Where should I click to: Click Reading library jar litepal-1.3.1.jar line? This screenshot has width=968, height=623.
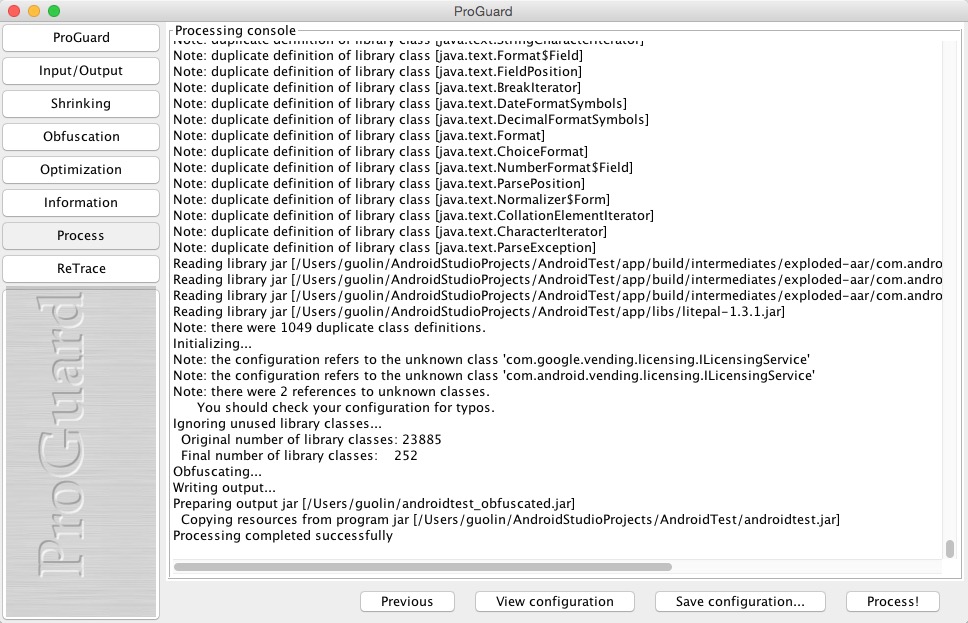click(479, 311)
